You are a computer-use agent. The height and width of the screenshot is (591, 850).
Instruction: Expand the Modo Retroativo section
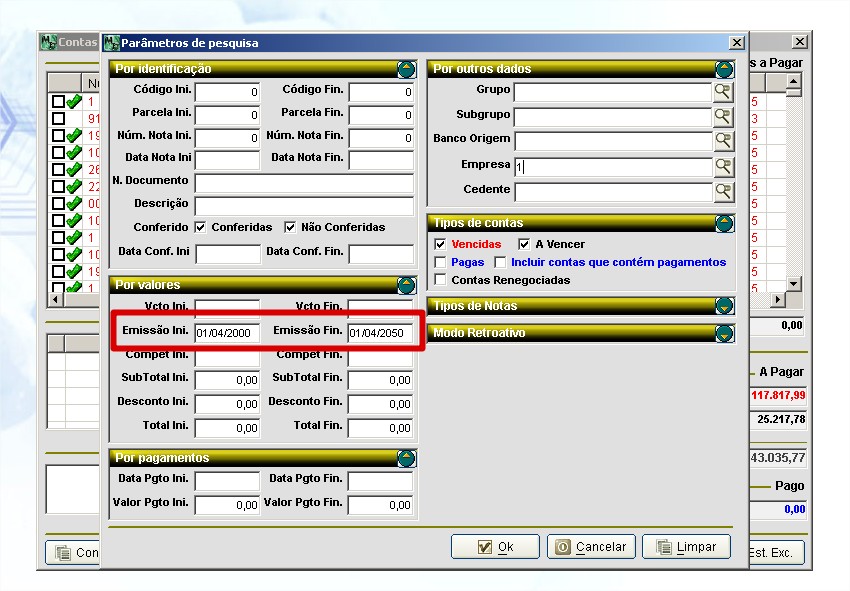click(725, 333)
